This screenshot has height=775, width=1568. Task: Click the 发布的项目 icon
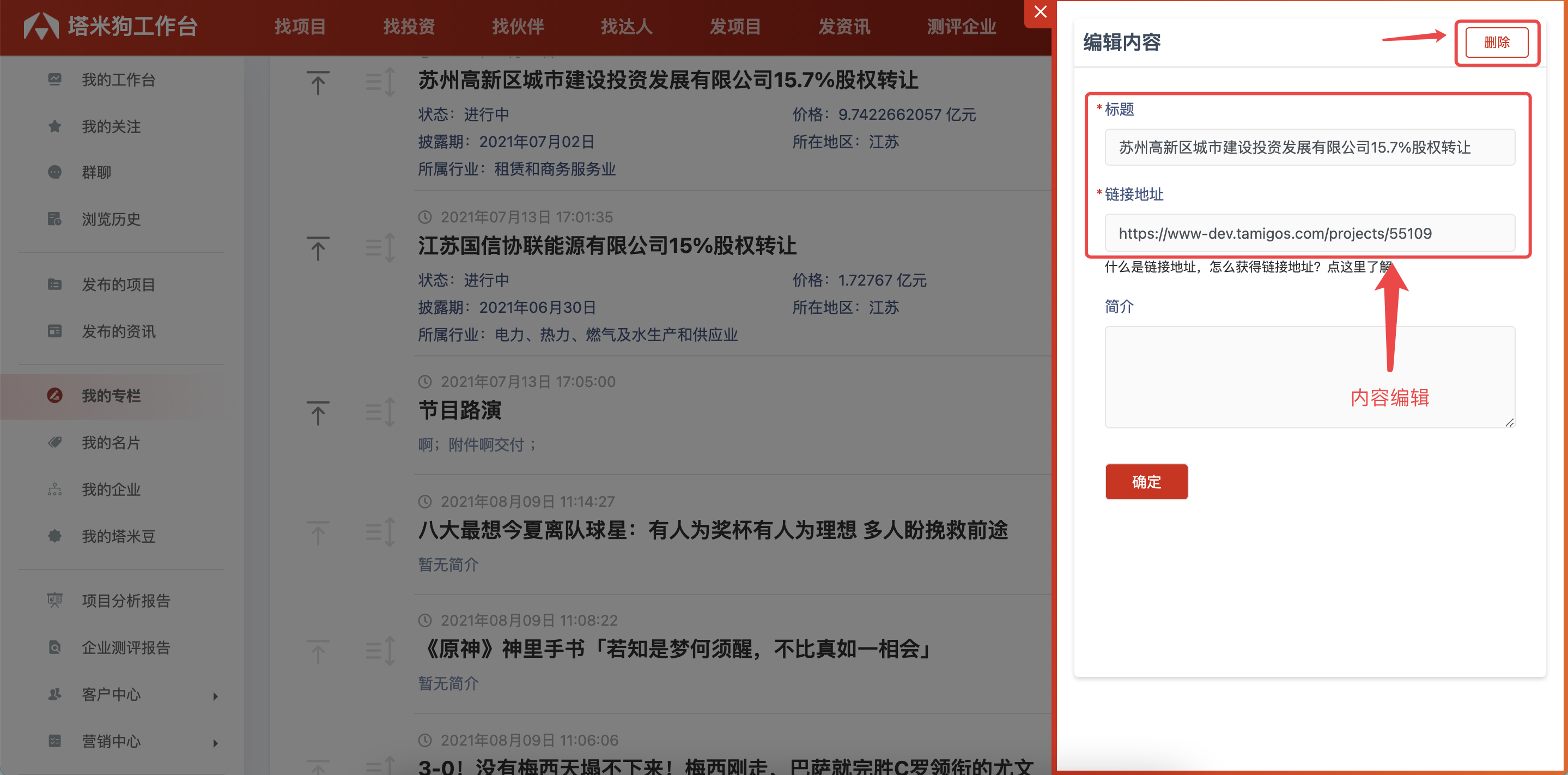pos(55,284)
